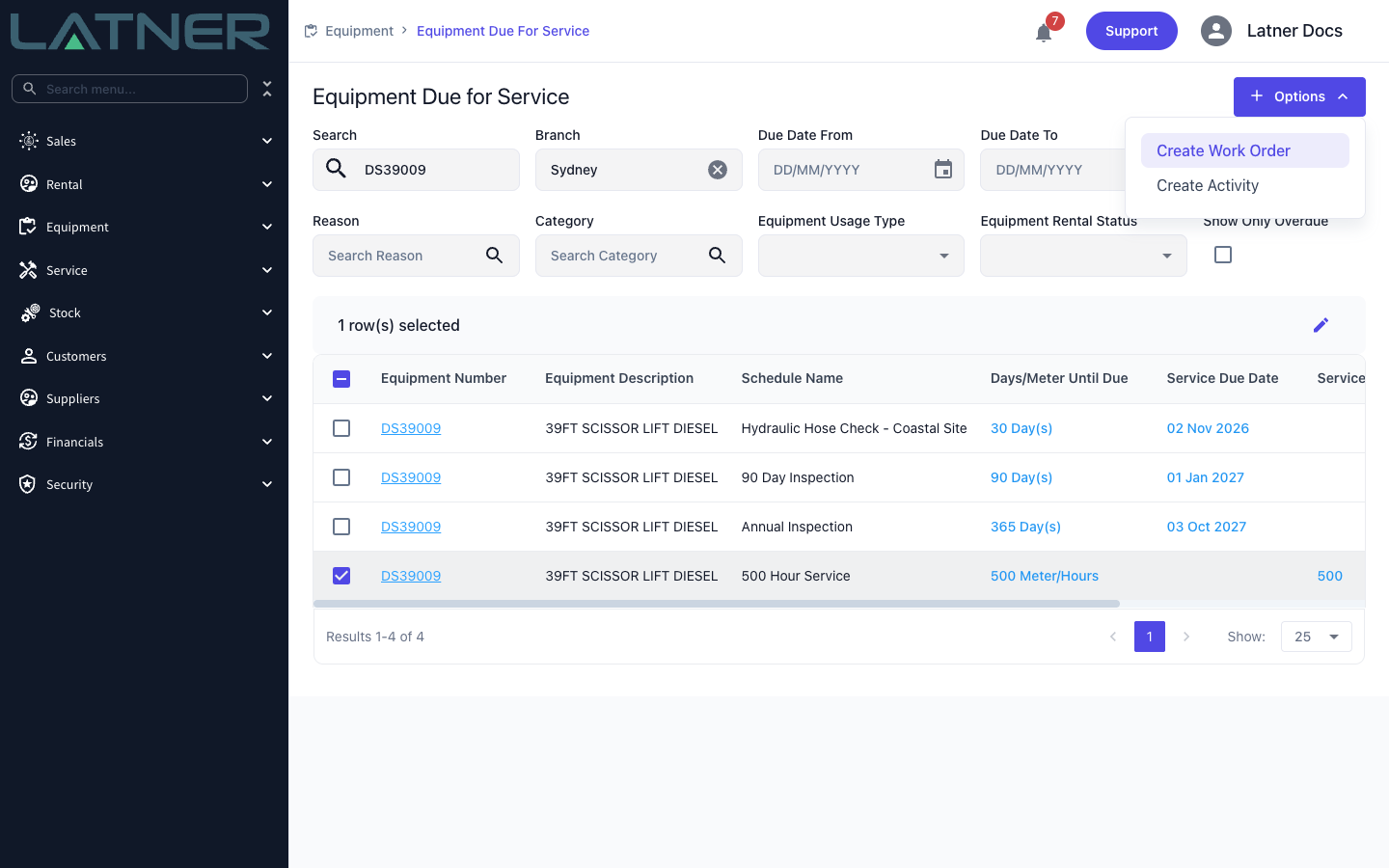Click the Search menu input box
1389x868 pixels.
[x=129, y=89]
